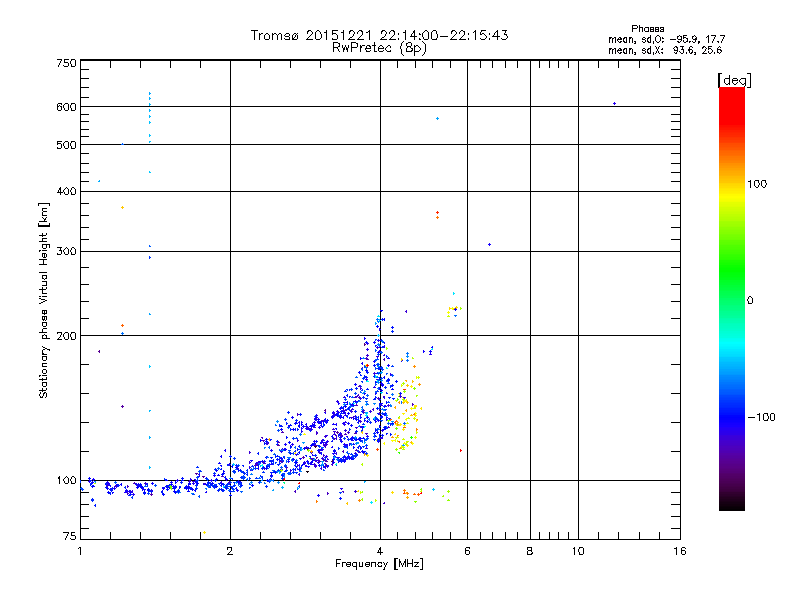The height and width of the screenshot is (600, 800).
Task: Click the x-axis tick label '16'
Action: [680, 551]
